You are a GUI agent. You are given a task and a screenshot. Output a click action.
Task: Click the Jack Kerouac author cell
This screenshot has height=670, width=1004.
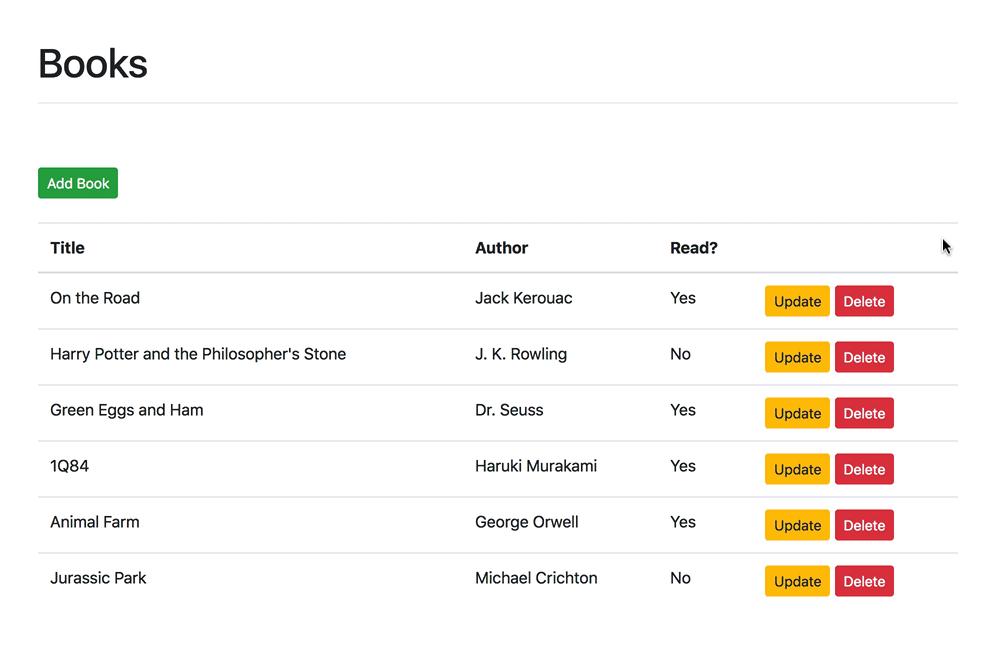point(524,298)
